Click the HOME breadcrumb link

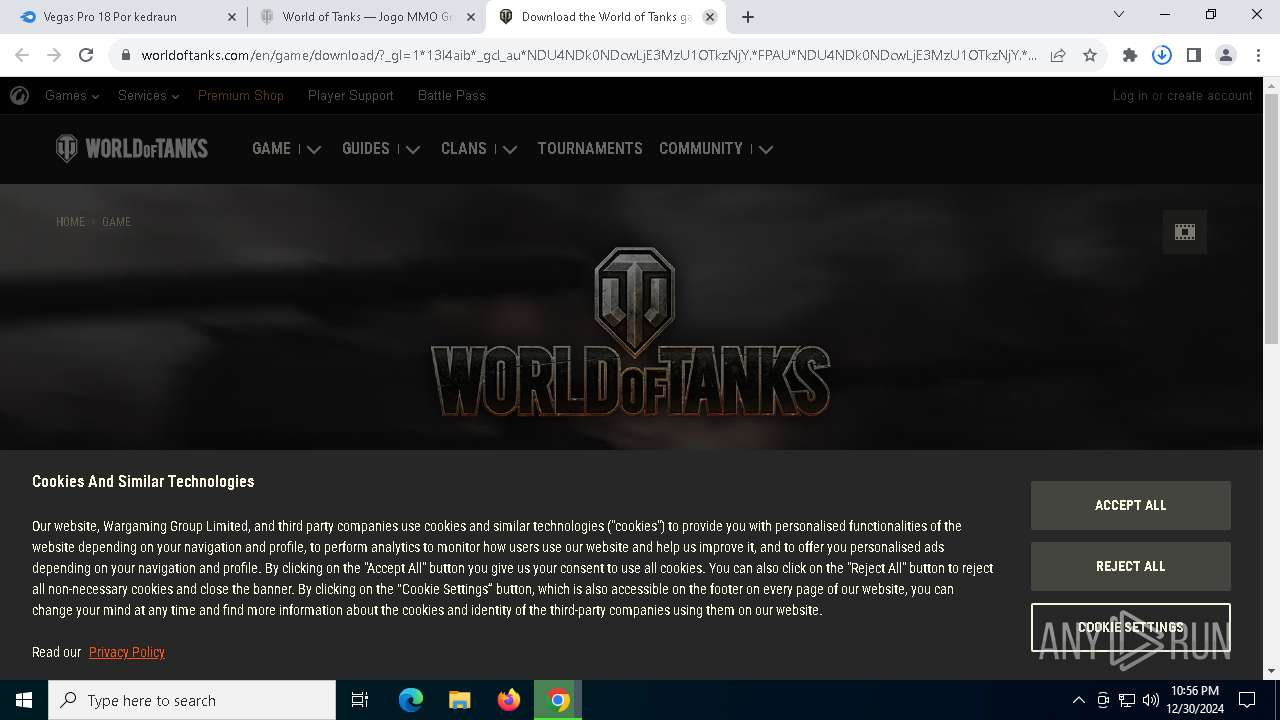[70, 222]
